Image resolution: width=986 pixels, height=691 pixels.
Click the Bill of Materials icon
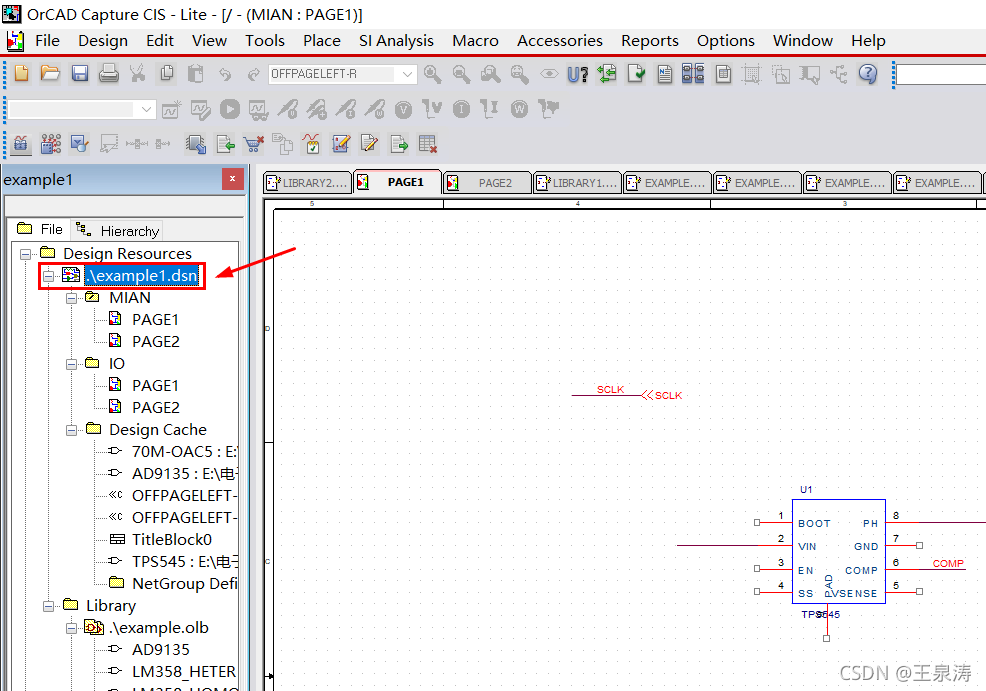723,74
